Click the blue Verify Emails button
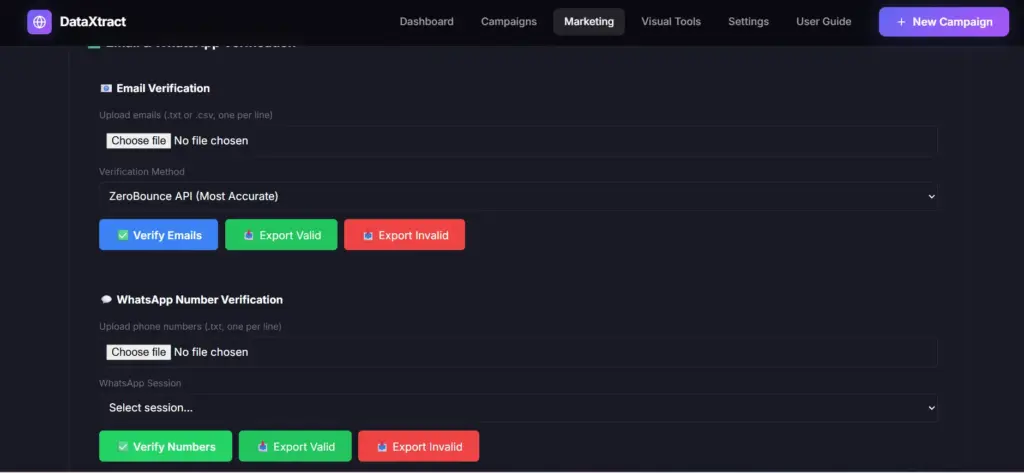This screenshot has height=473, width=1024. pos(159,235)
